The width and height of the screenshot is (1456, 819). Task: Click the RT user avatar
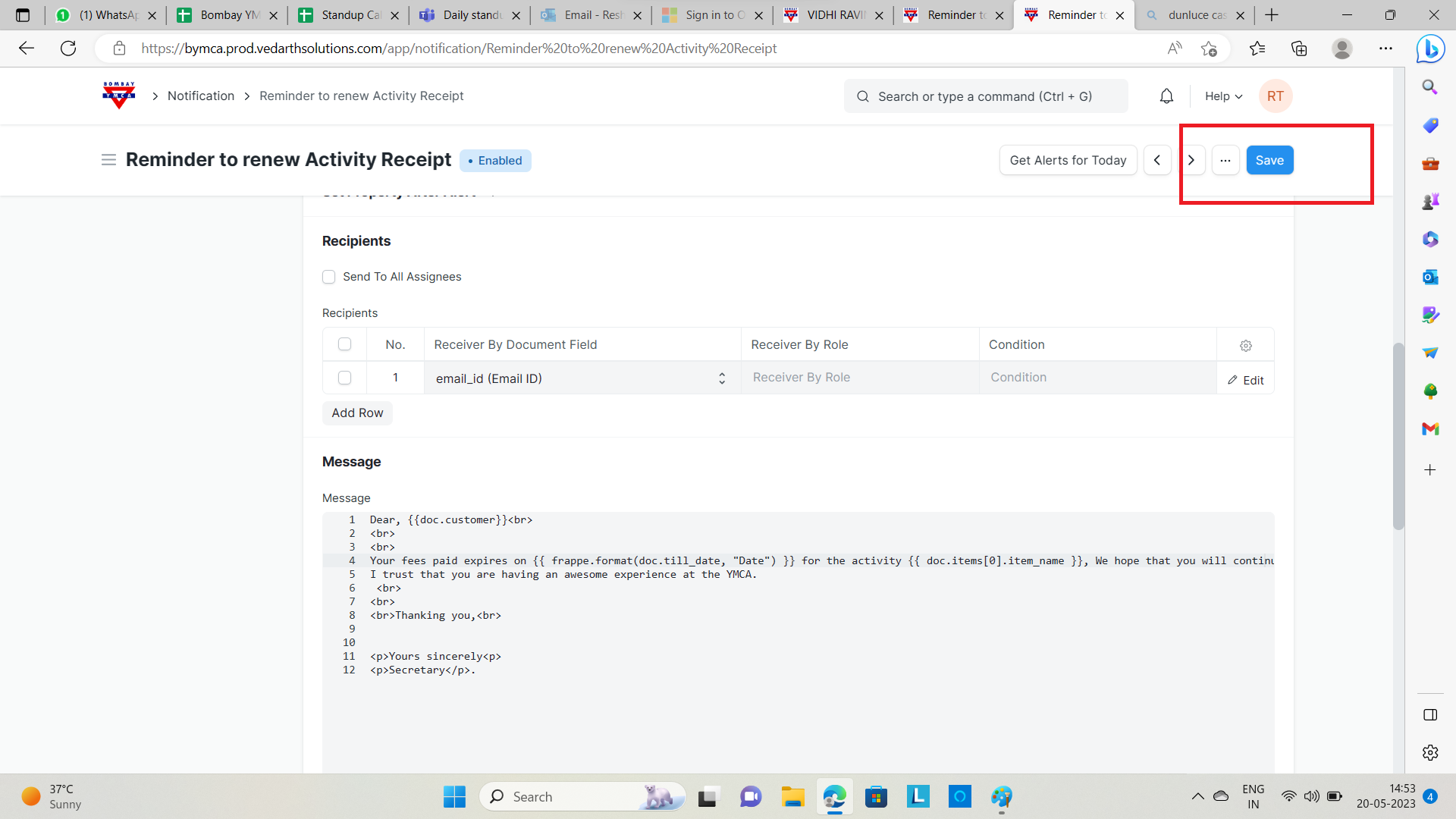1276,96
